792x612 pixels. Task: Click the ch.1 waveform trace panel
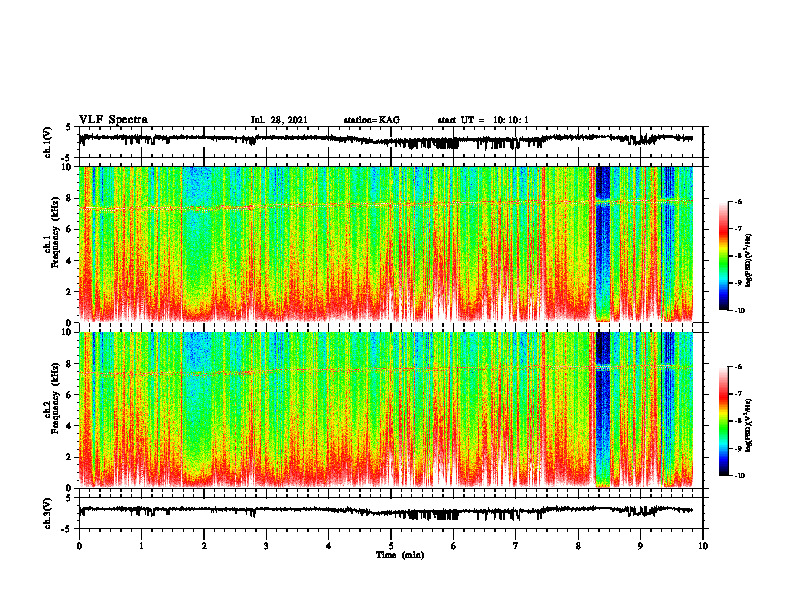[x=391, y=142]
